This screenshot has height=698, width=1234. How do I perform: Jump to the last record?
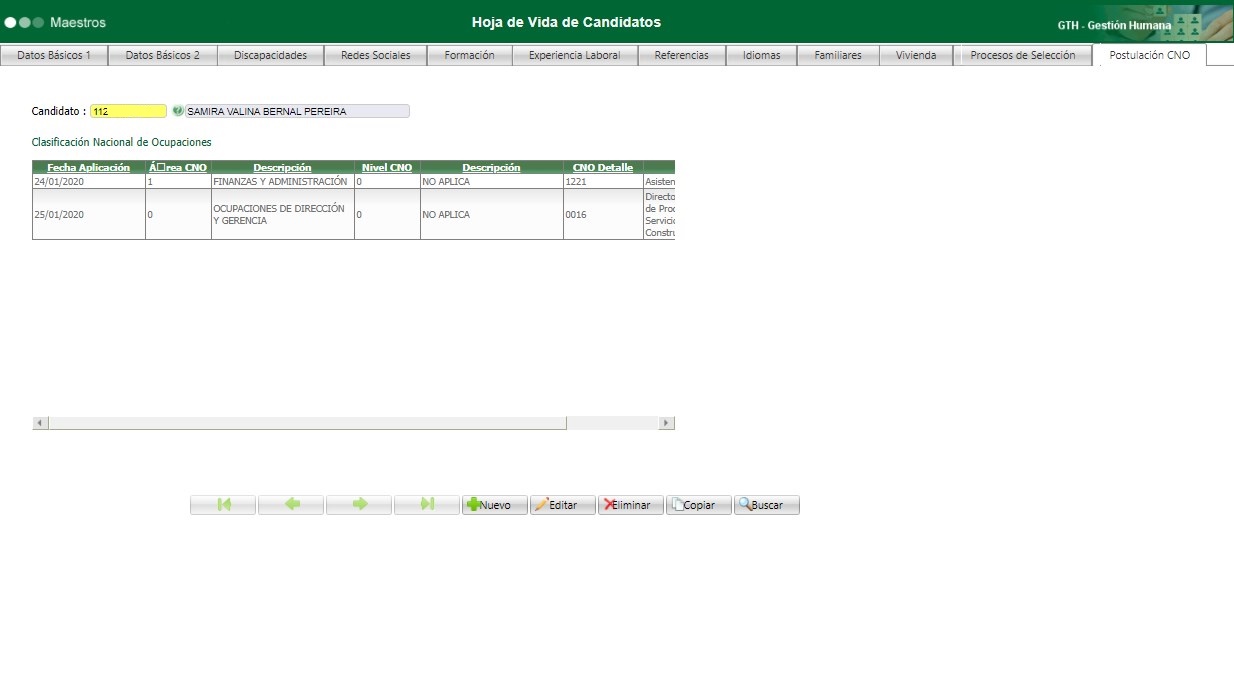(427, 505)
